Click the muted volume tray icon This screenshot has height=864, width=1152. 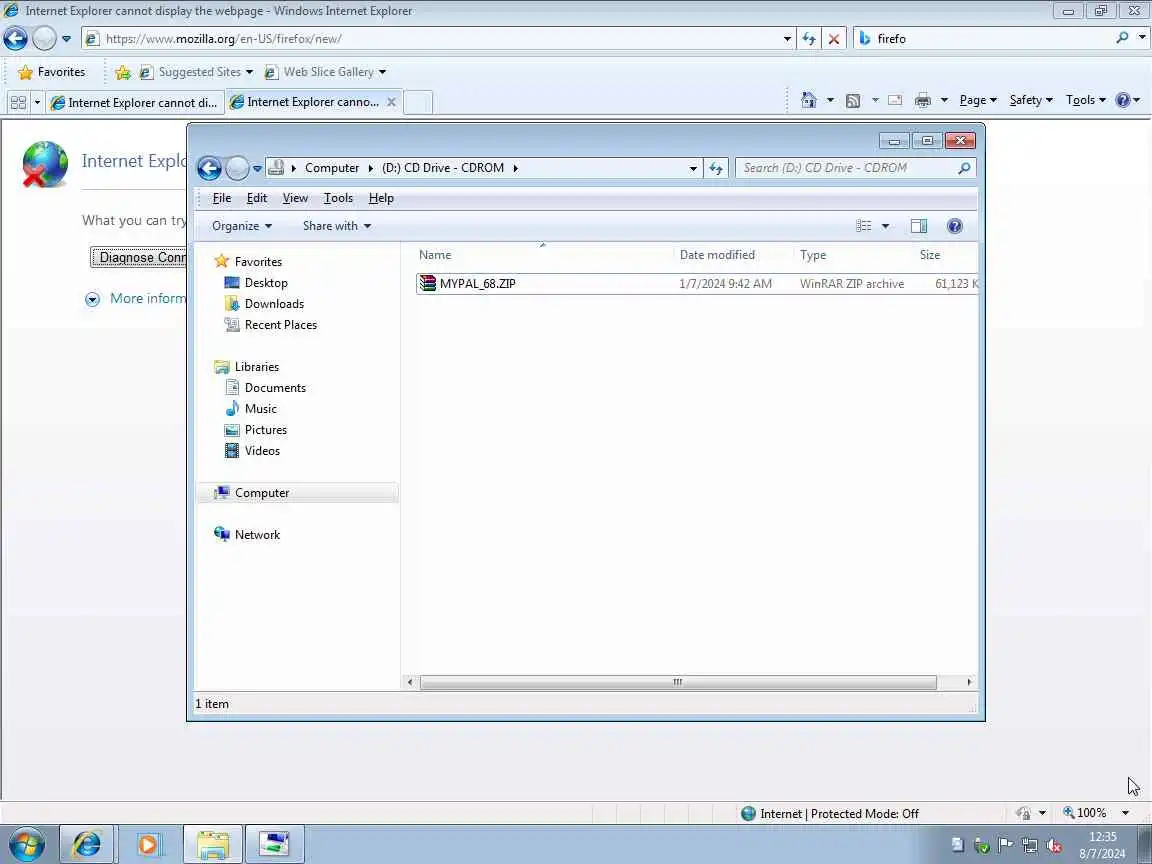[1054, 846]
